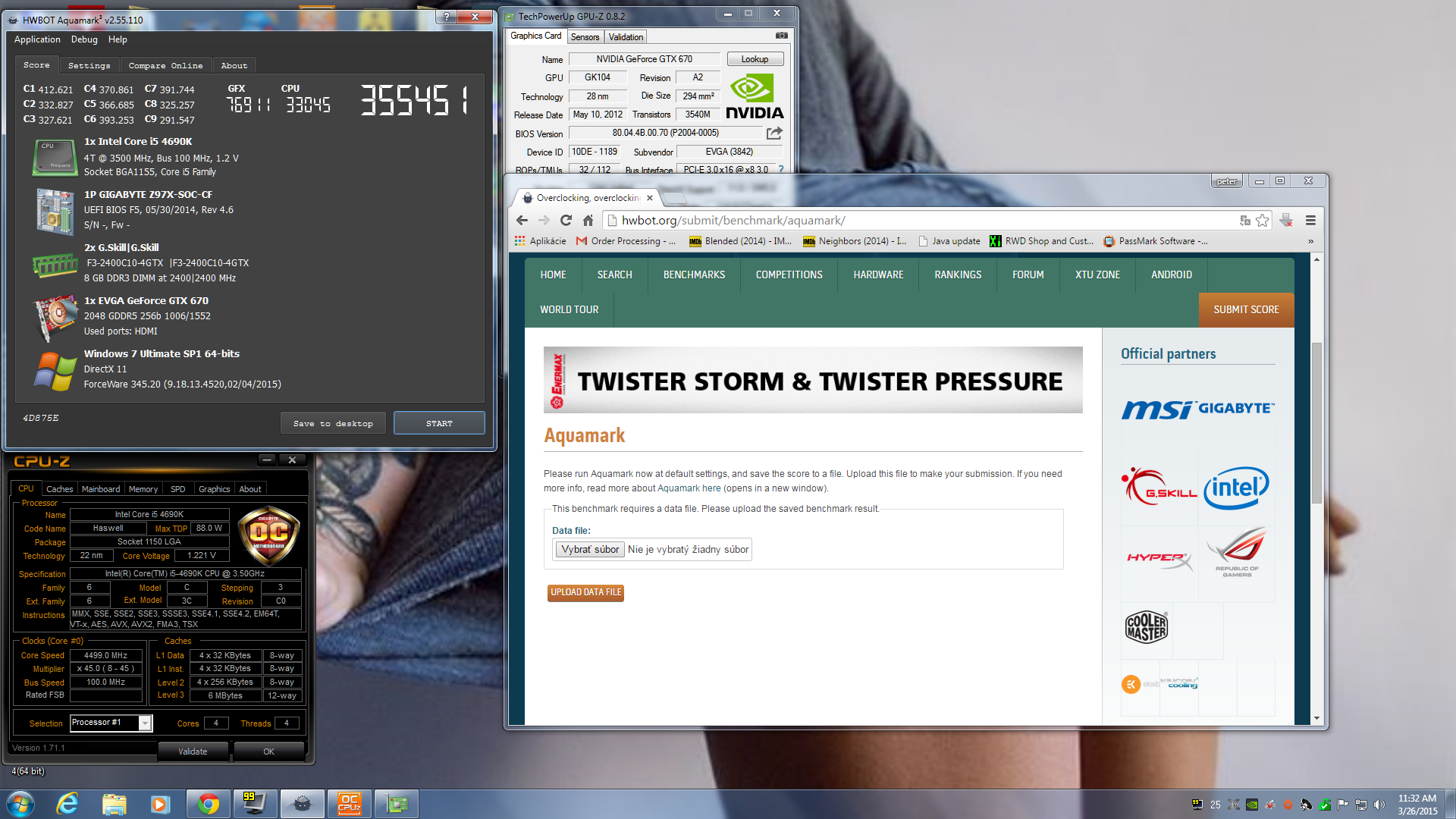Click the Lookup button in GPU-Z
1456x819 pixels.
coord(755,59)
